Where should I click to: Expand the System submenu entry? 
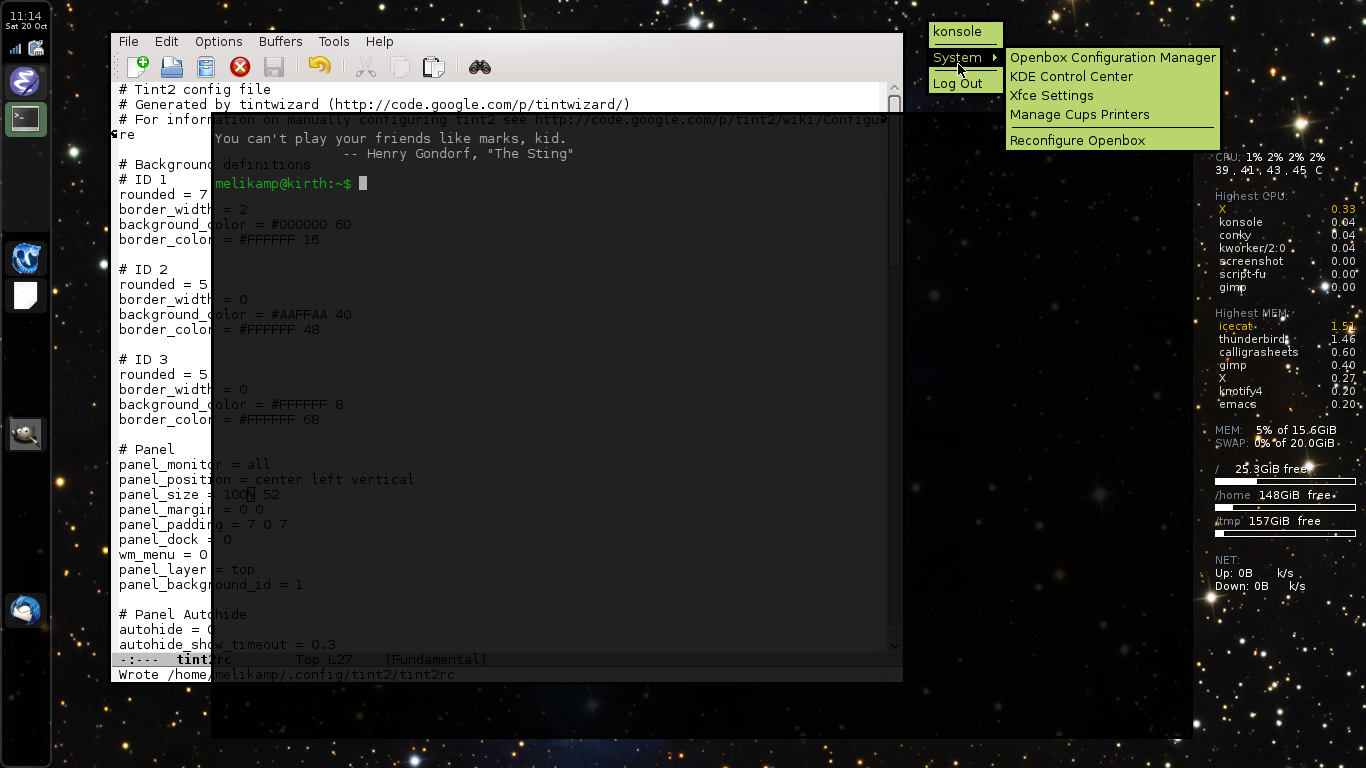pyautogui.click(x=965, y=58)
